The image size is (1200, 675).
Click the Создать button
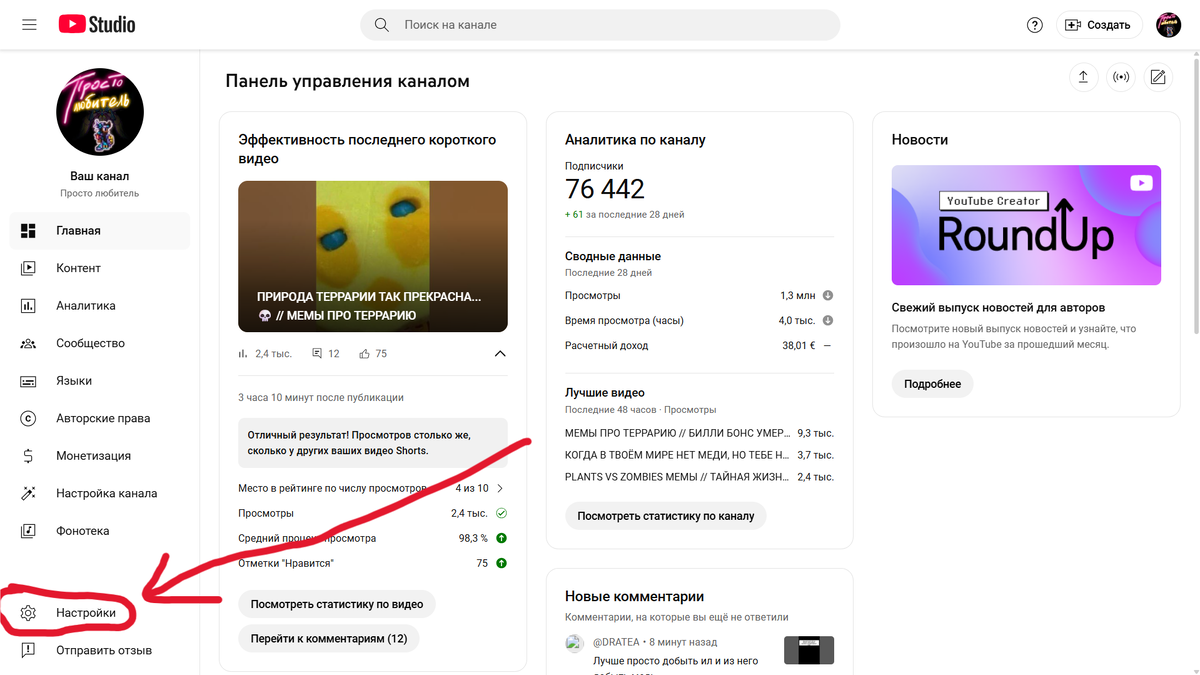pos(1099,25)
